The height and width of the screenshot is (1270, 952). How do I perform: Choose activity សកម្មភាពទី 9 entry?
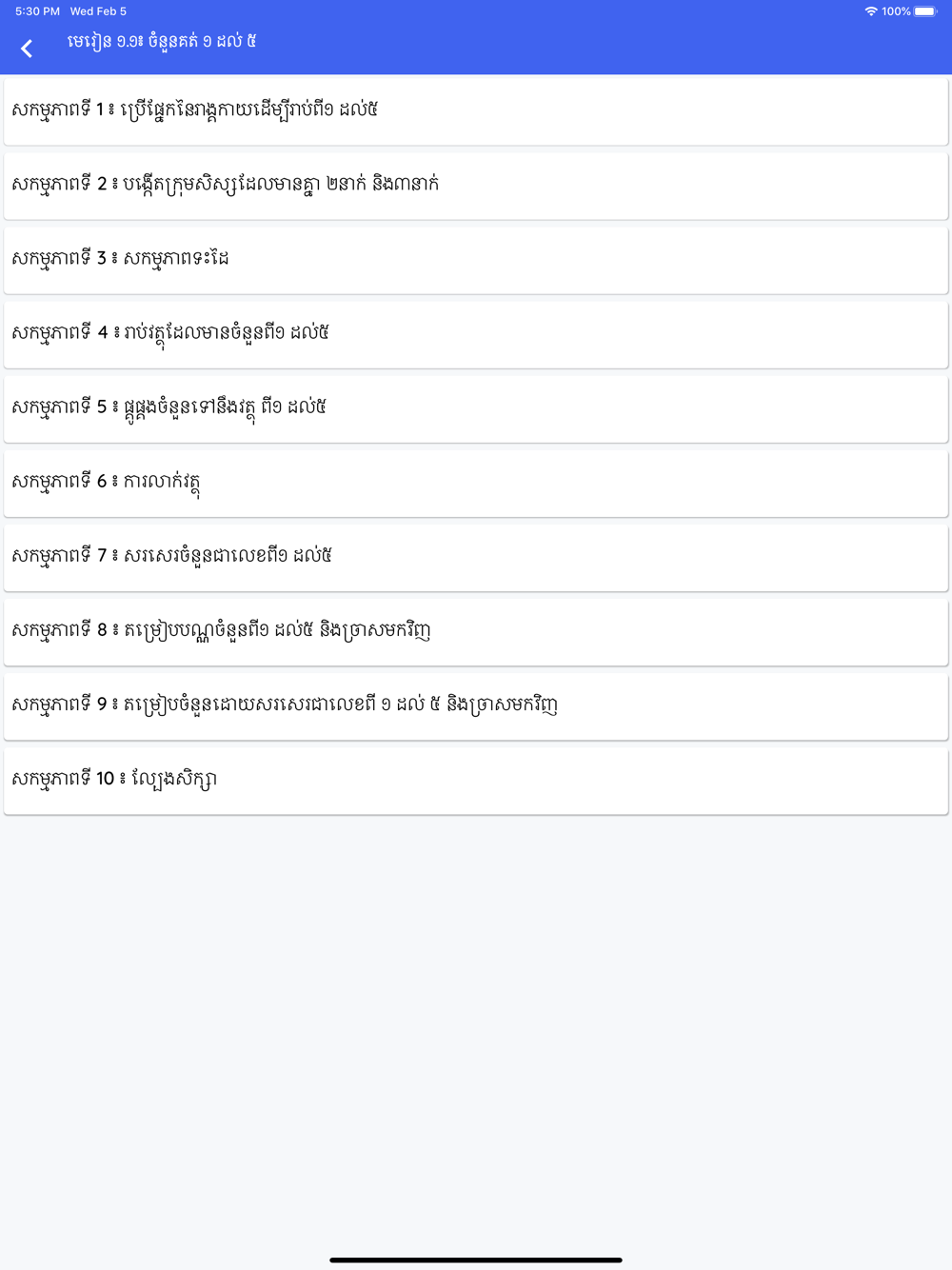click(476, 705)
